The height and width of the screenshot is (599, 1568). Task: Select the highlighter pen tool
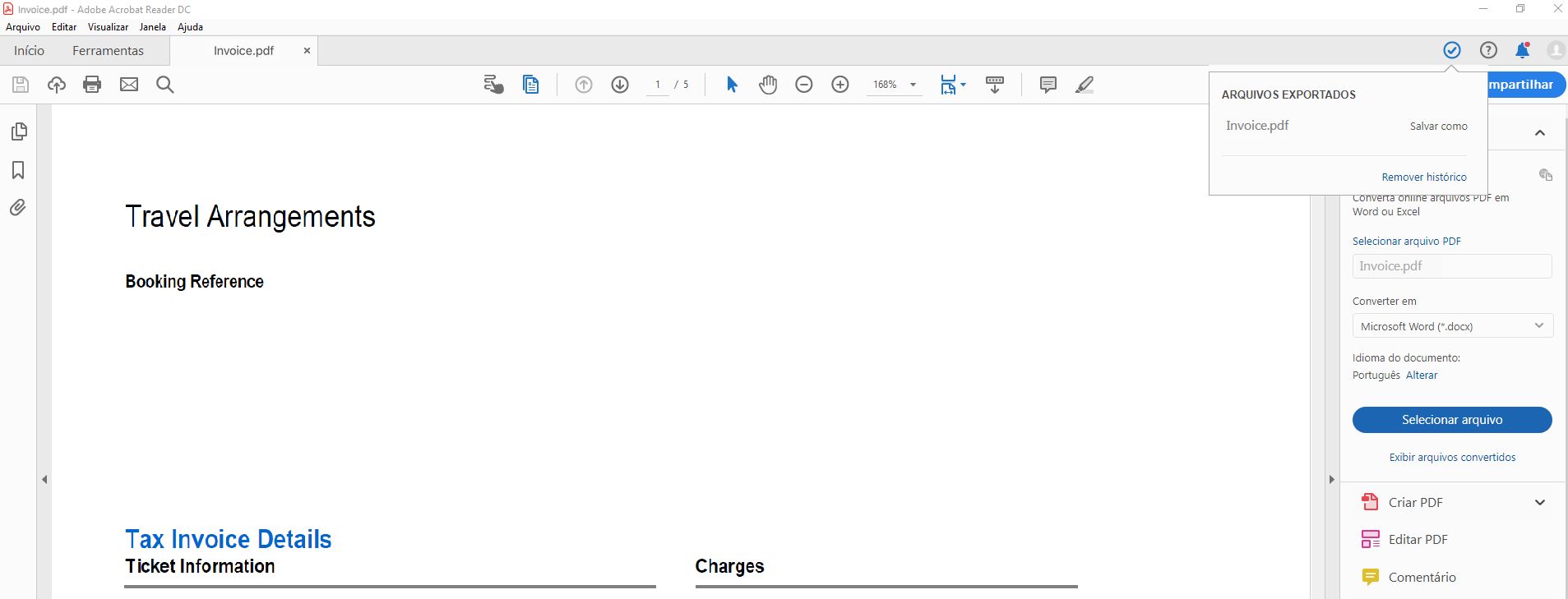point(1085,85)
